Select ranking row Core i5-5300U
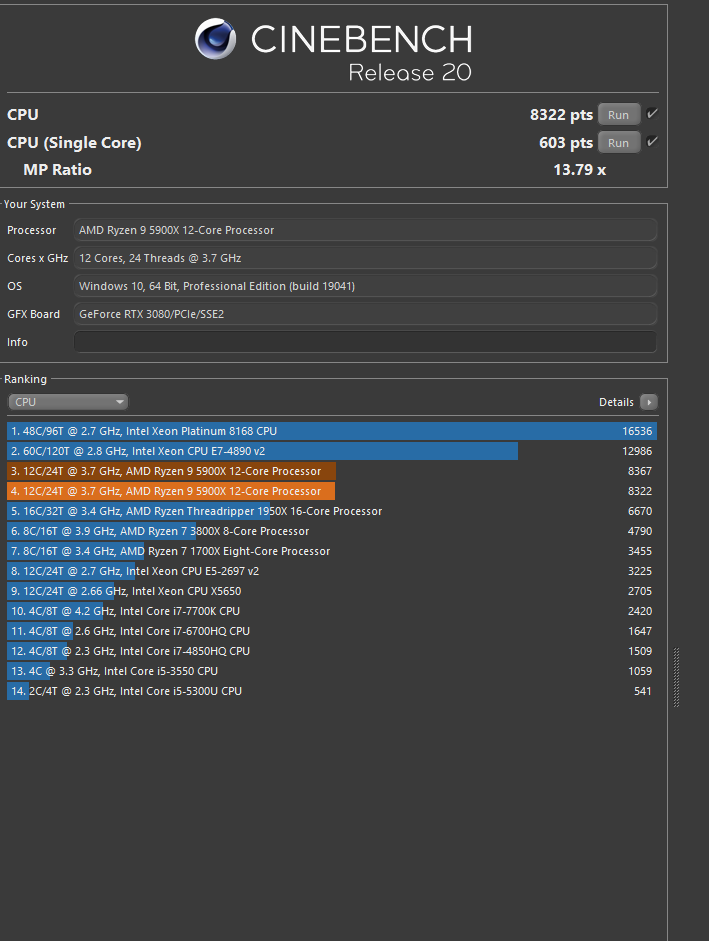 pyautogui.click(x=332, y=691)
